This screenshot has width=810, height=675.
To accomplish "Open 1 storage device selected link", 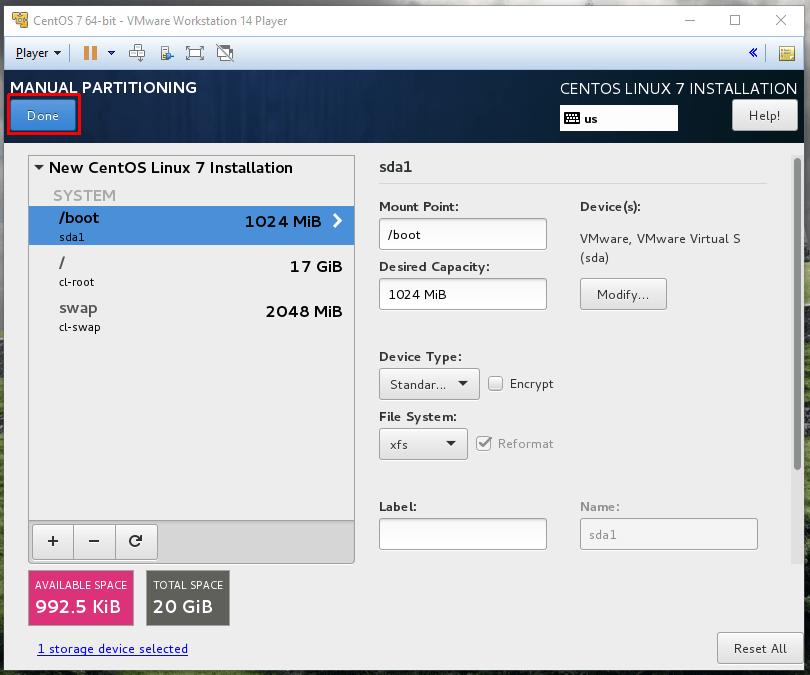I will pos(113,649).
